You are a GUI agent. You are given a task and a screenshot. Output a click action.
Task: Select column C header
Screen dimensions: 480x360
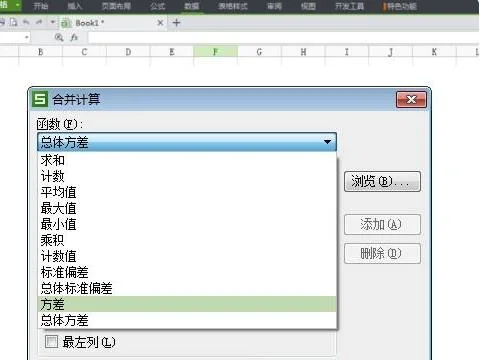[84, 52]
